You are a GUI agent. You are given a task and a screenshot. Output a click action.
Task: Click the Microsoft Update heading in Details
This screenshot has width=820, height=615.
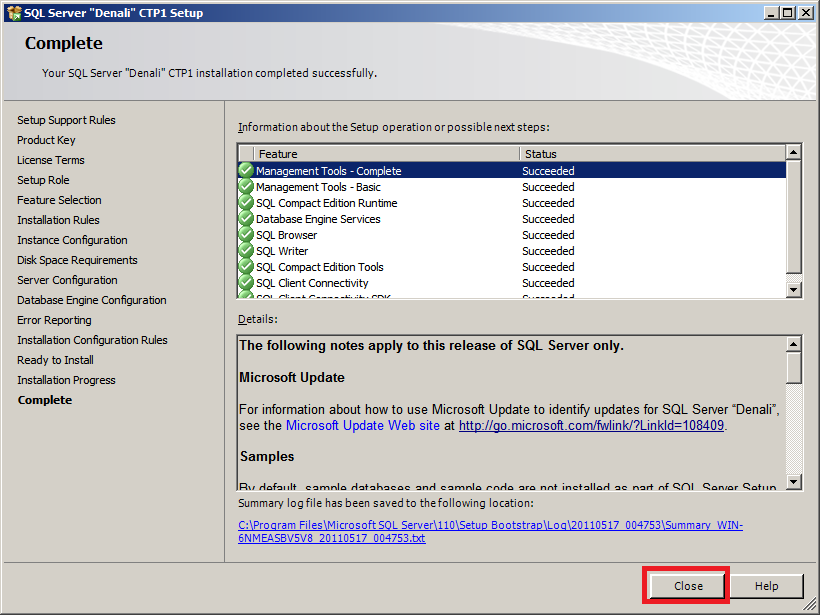292,378
